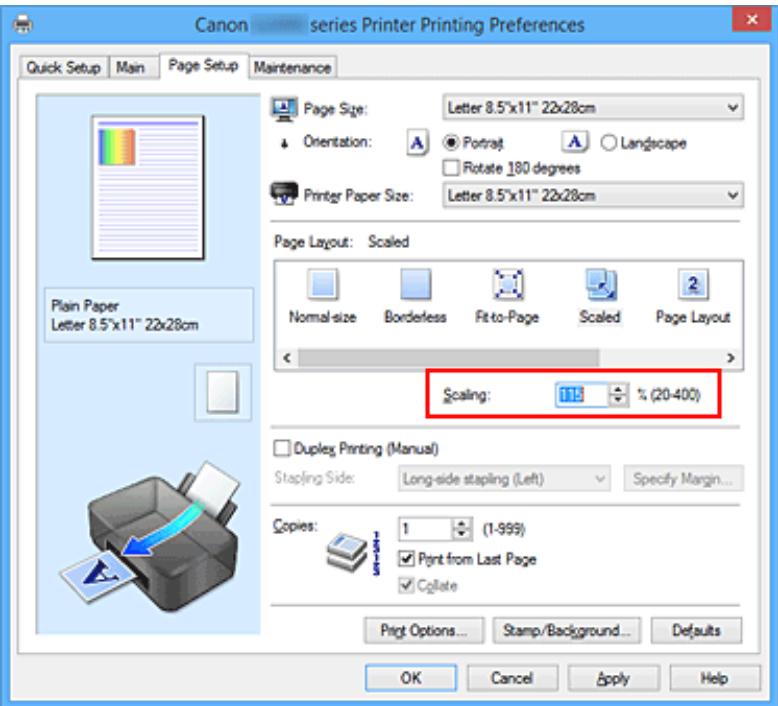Enable Duplex Printing (Manual) checkbox
The height and width of the screenshot is (706, 778).
(282, 449)
